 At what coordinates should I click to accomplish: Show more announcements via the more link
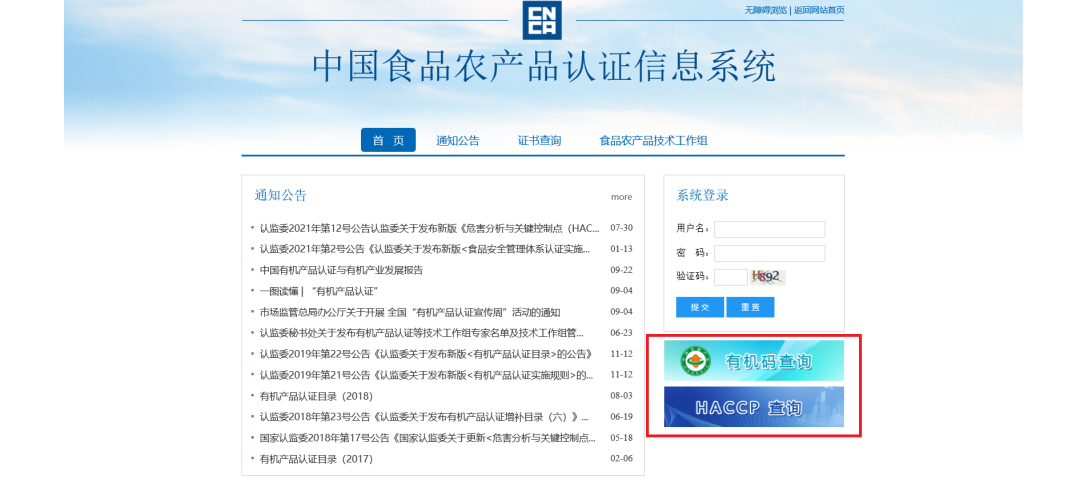point(621,197)
